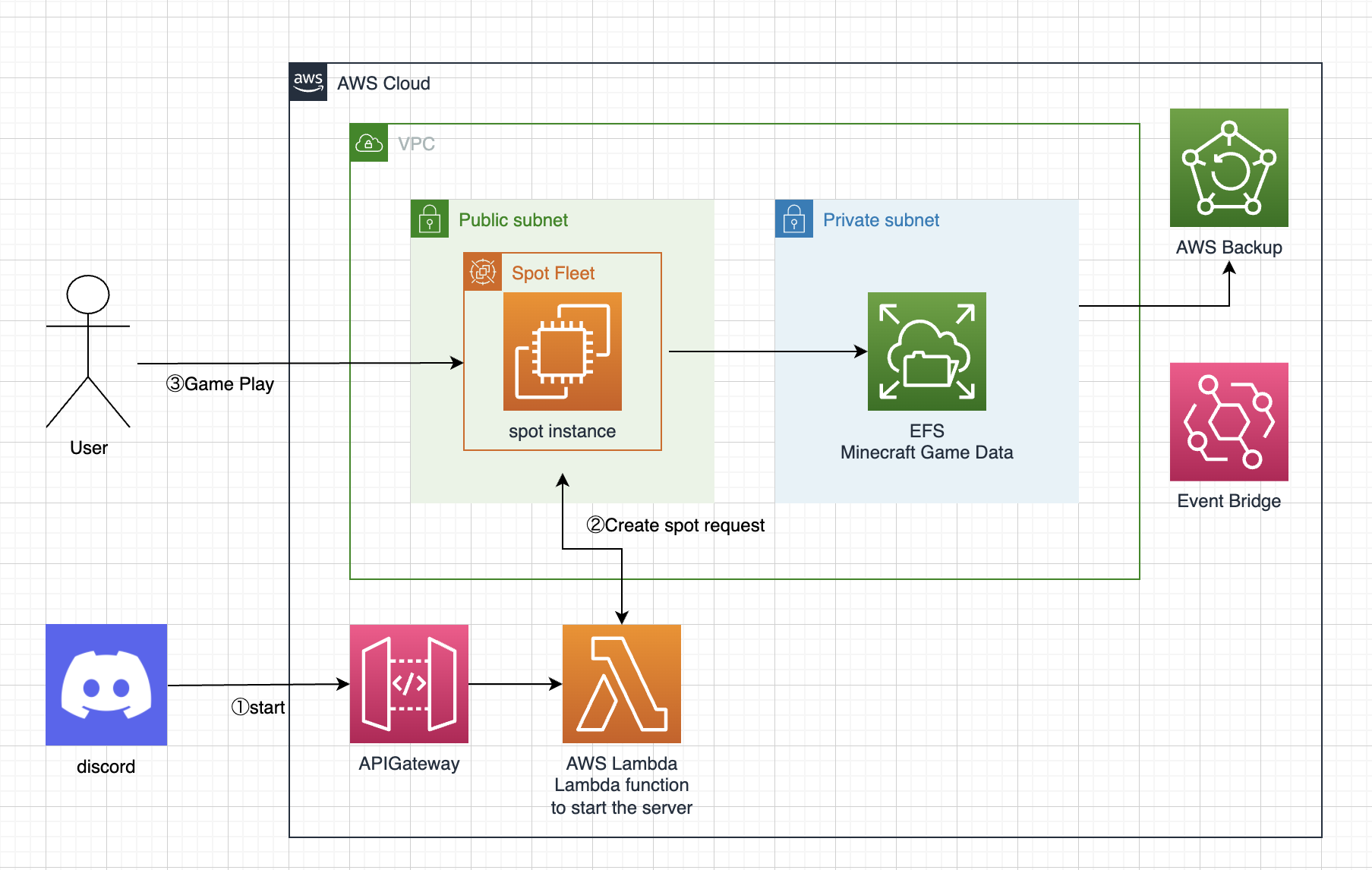Image resolution: width=1372 pixels, height=870 pixels.
Task: Click the "AWS Cloud" group title
Action: coord(383,84)
